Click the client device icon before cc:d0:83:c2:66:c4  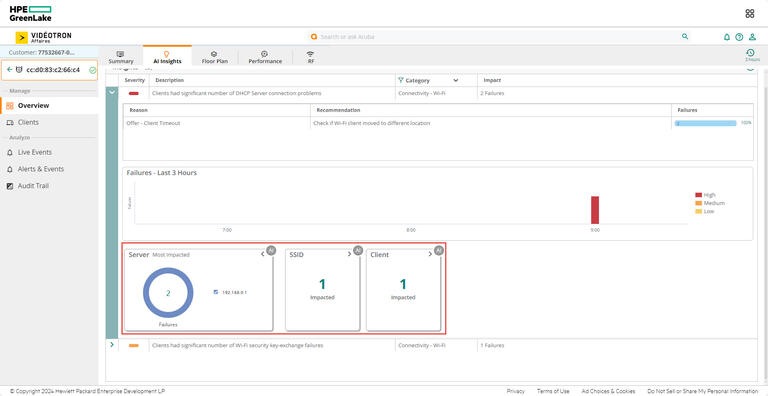[x=19, y=70]
